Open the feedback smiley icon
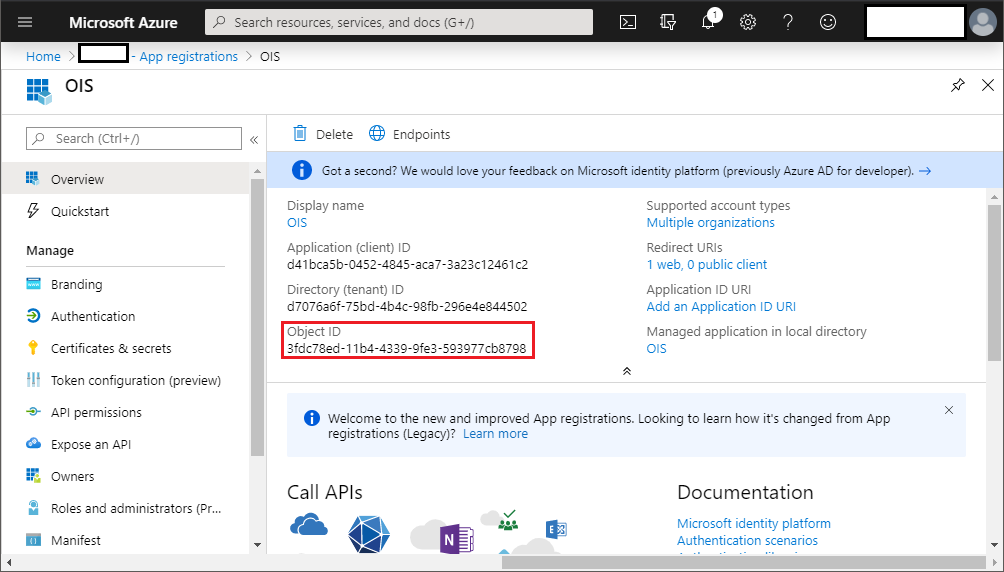The width and height of the screenshot is (1004, 572). [828, 22]
